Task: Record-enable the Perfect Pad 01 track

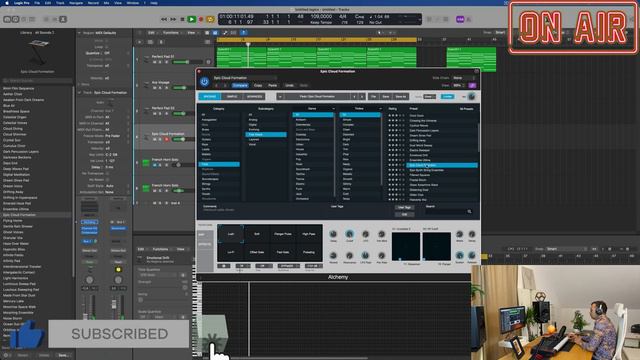Action: (166, 62)
